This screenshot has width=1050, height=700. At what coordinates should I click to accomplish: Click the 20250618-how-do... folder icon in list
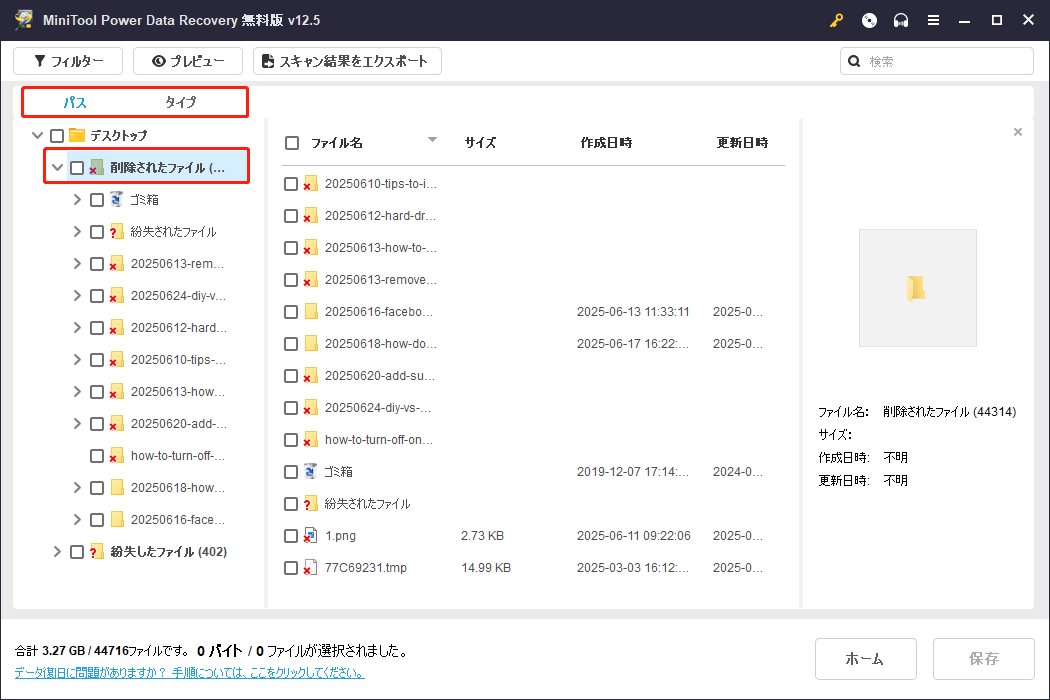[x=311, y=343]
